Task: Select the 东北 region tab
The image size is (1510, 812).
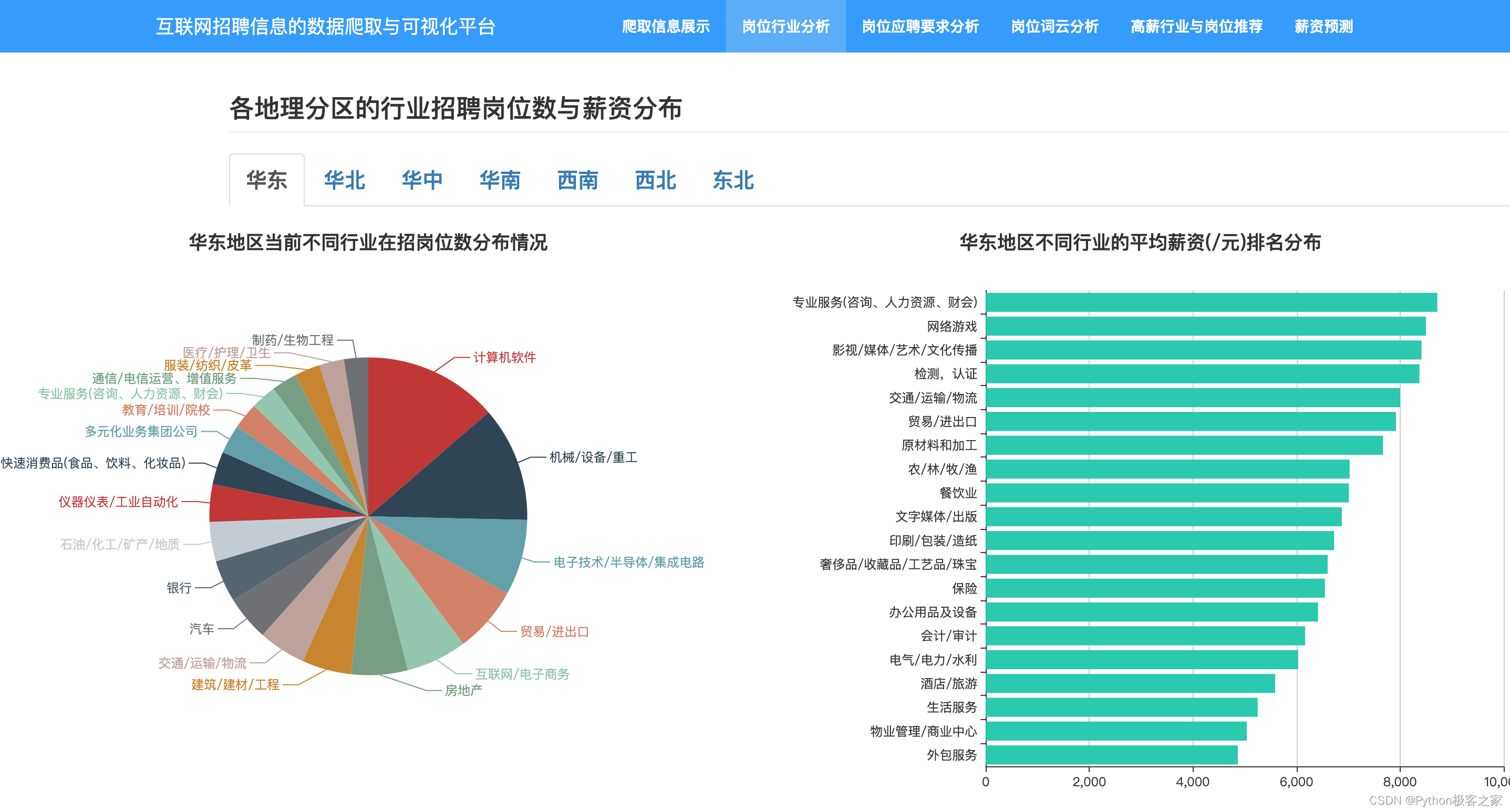Action: pos(733,180)
